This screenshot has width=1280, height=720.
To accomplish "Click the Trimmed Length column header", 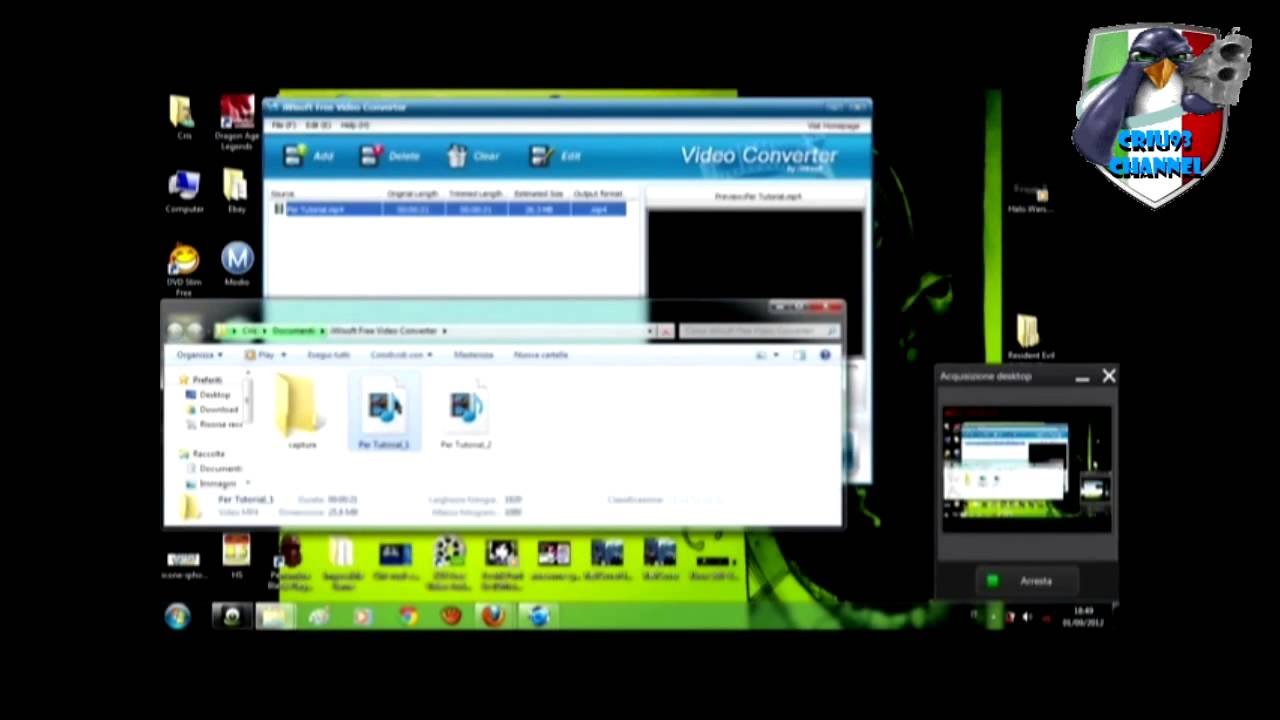I will point(475,194).
